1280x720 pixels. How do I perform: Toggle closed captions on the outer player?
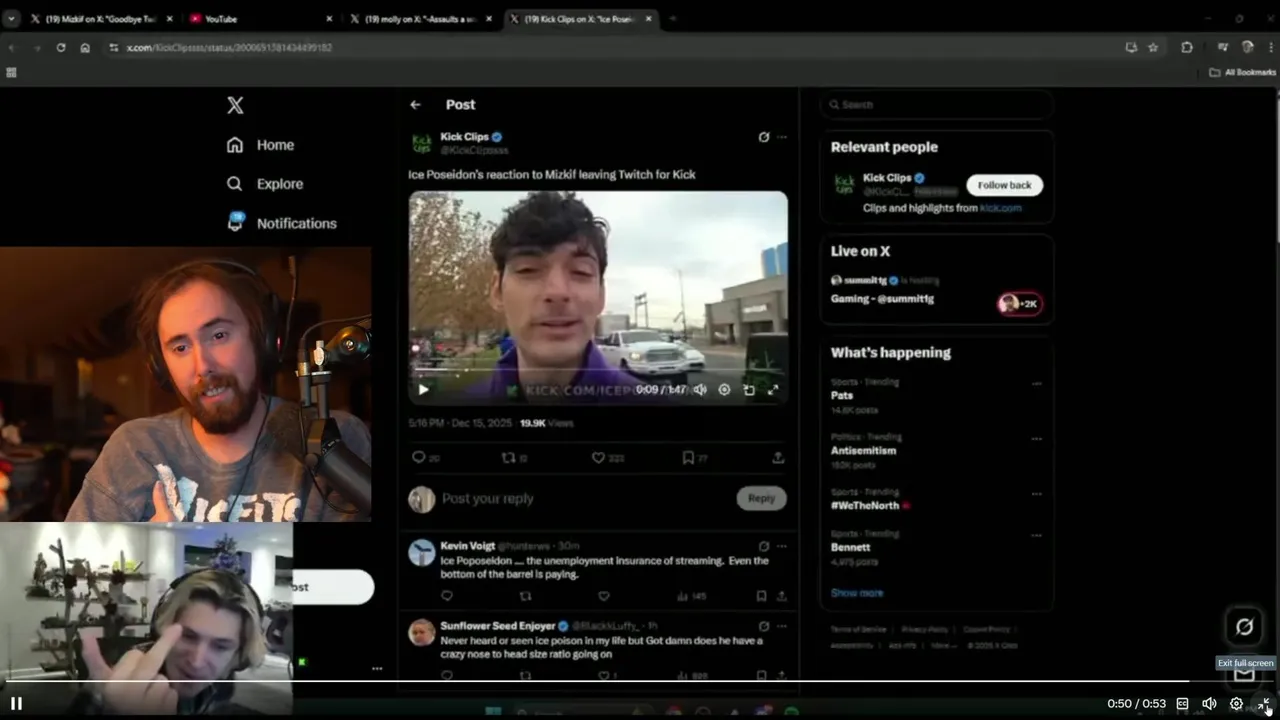tap(1182, 704)
